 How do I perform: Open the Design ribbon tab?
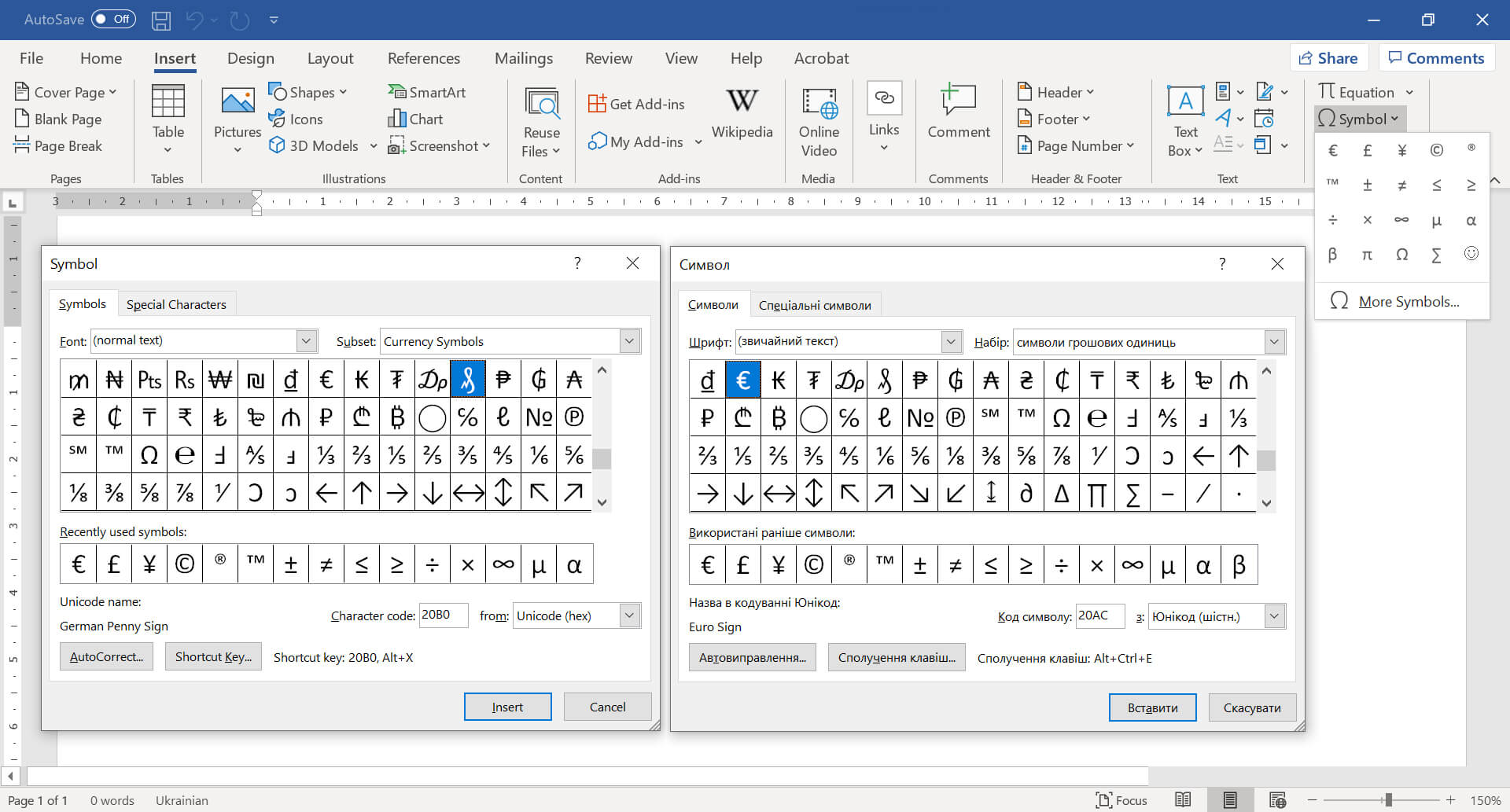(x=250, y=58)
